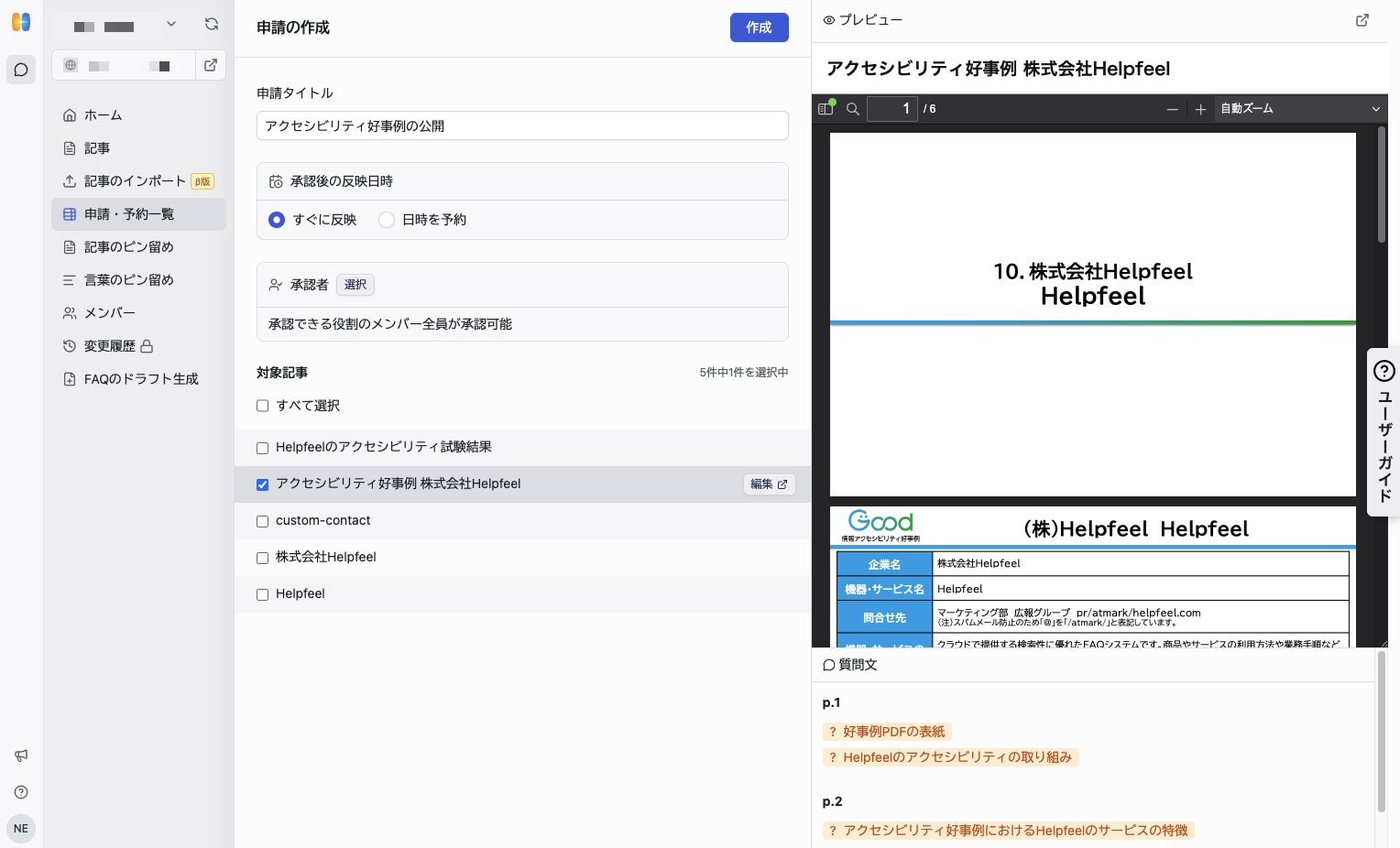Open 言葉のピン留め
The width and height of the screenshot is (1400, 848).
pyautogui.click(x=138, y=280)
